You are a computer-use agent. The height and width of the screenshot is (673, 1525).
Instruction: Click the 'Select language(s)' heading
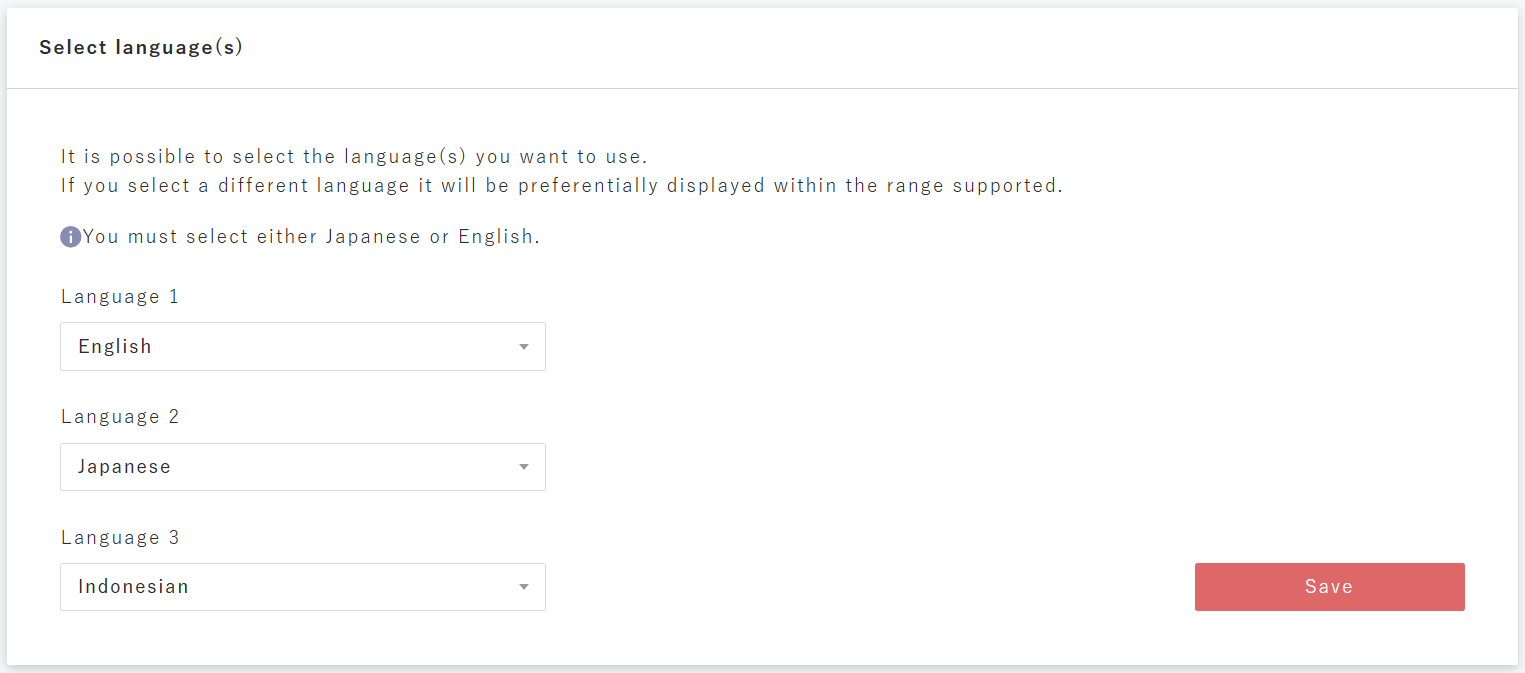(141, 47)
